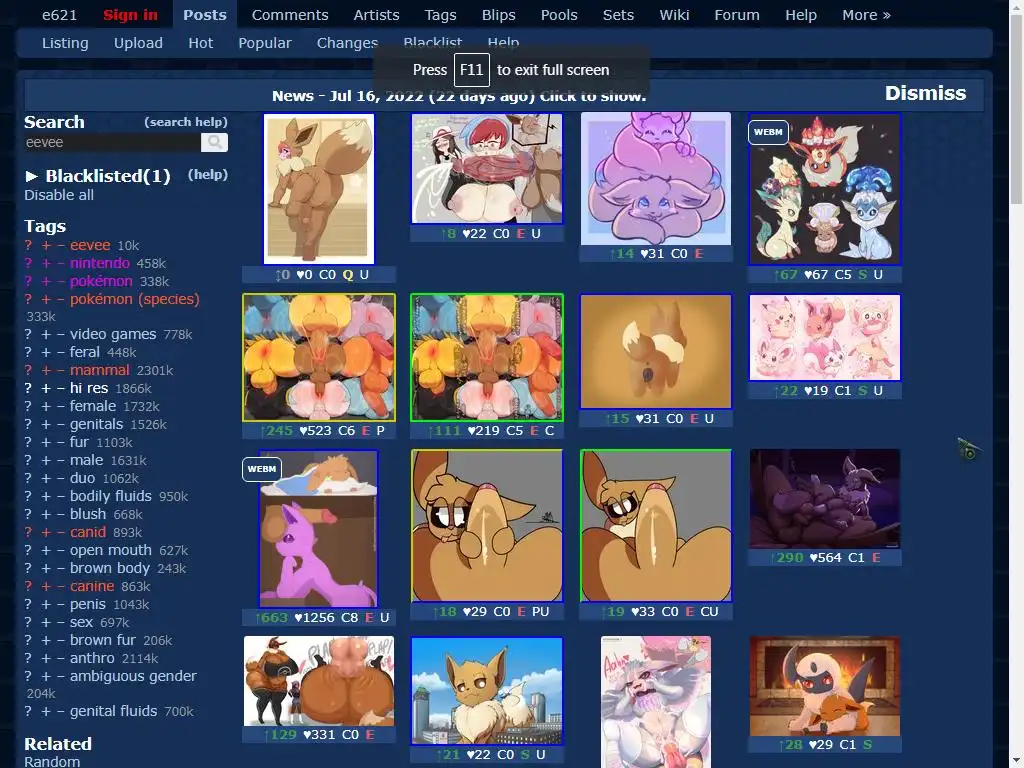Image resolution: width=1024 pixels, height=768 pixels.
Task: Click the Sign in link
Action: [x=130, y=15]
